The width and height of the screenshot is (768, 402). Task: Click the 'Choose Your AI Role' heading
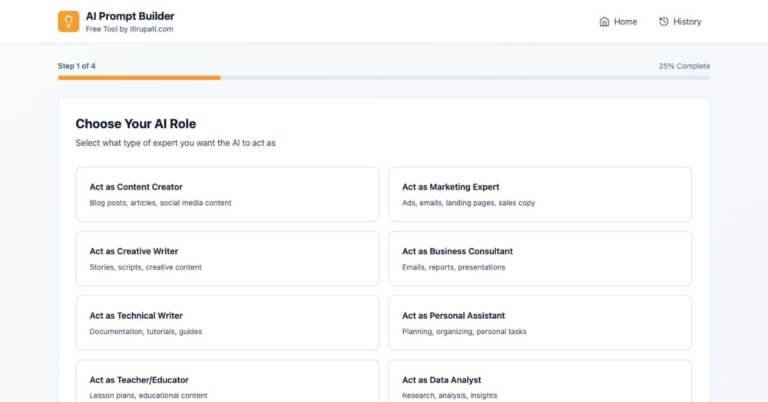(136, 124)
